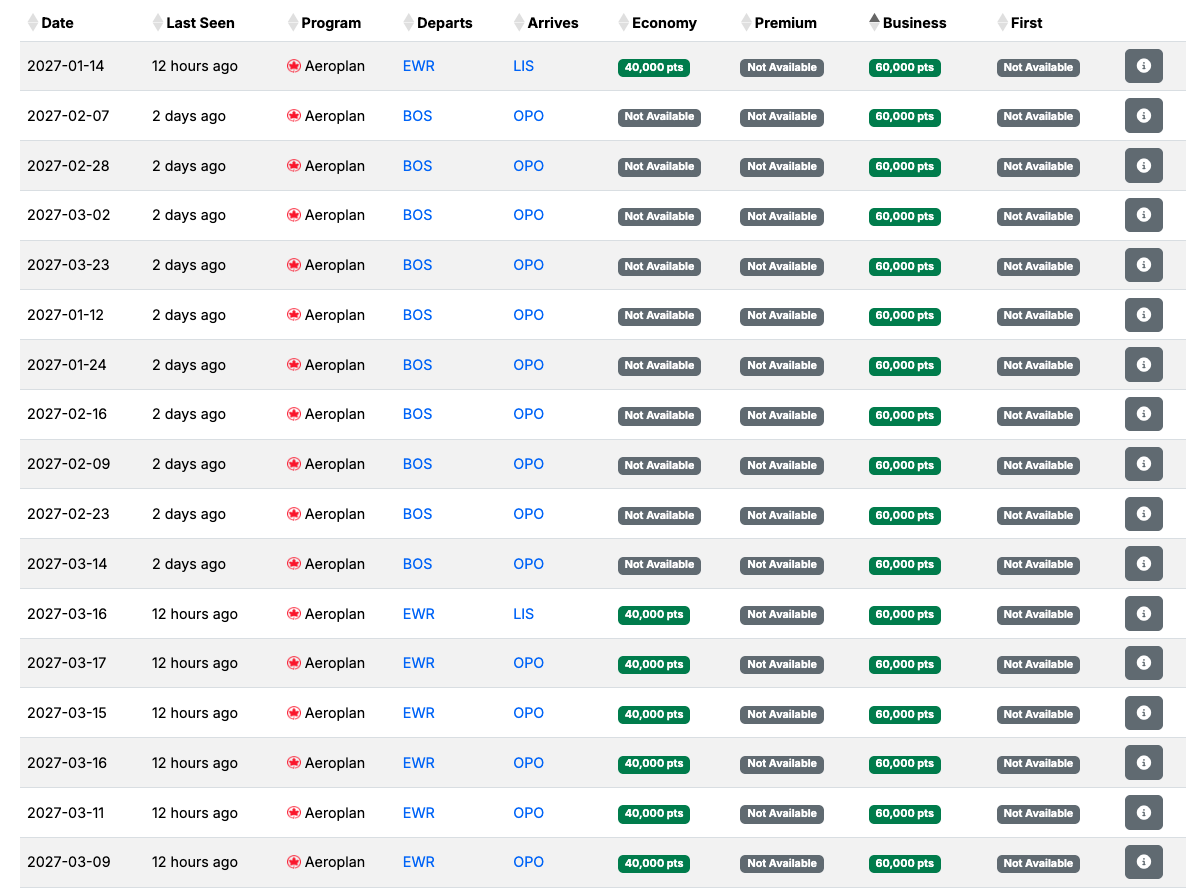Open EWR link in 2027-03-17 row
The width and height of the screenshot is (1204, 894).
point(419,663)
